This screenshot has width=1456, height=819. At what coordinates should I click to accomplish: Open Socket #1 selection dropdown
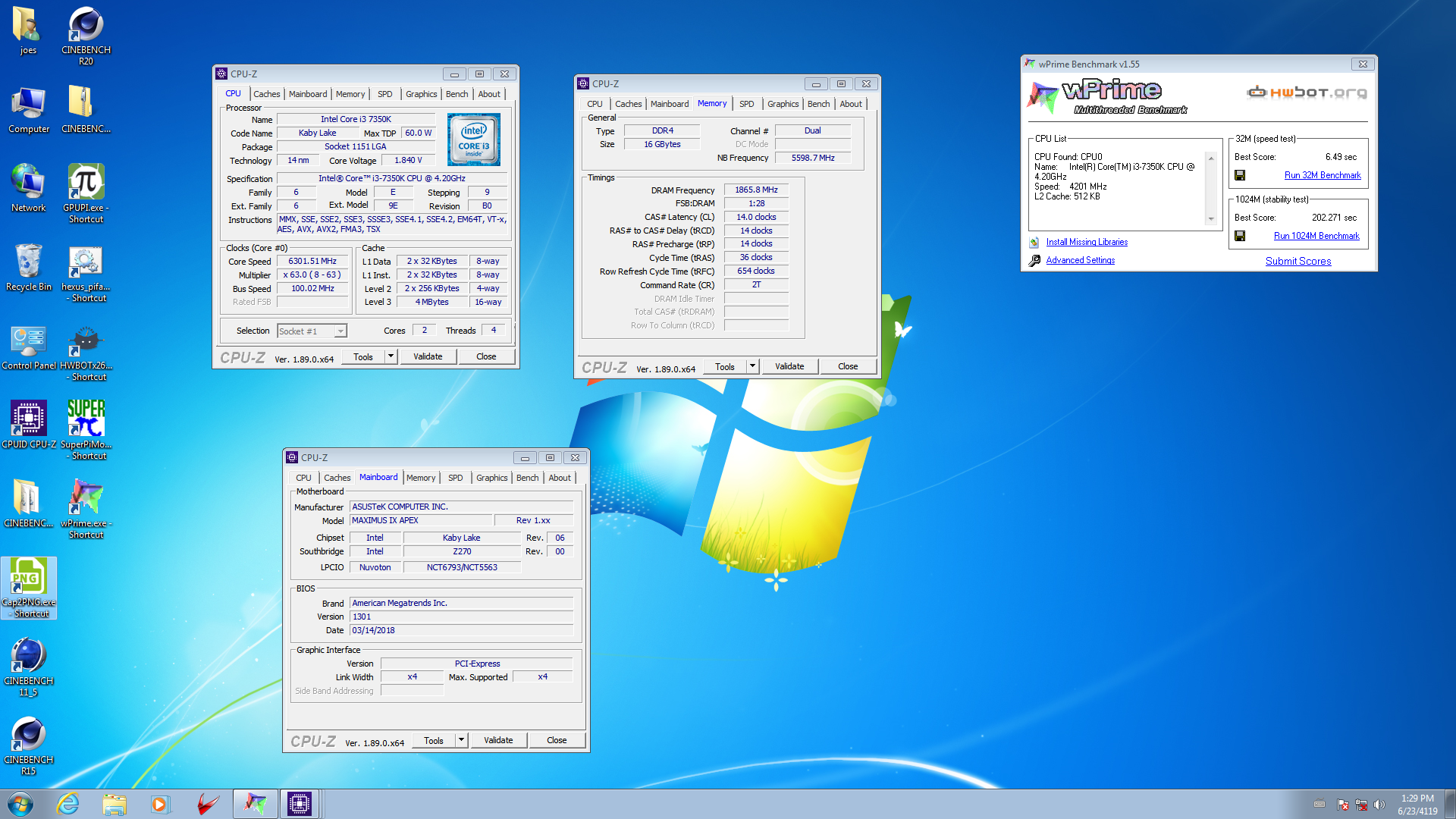(312, 331)
